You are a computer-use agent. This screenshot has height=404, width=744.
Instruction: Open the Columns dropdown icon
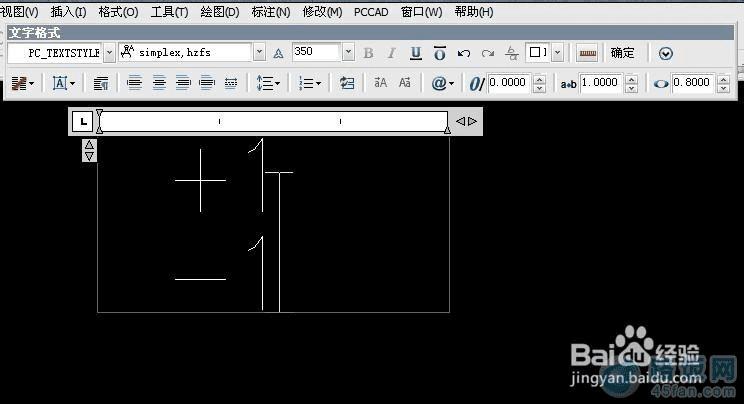tap(22, 84)
